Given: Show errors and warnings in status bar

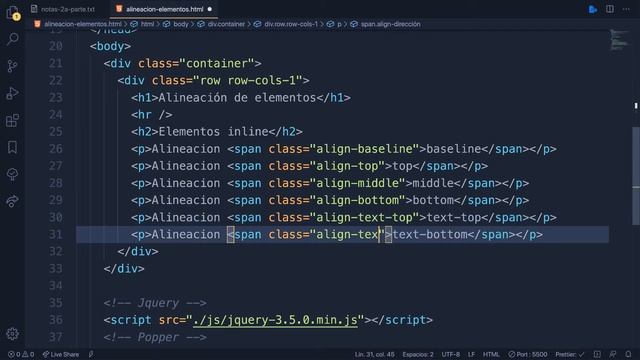Looking at the screenshot, I should pyautogui.click(x=21, y=354).
